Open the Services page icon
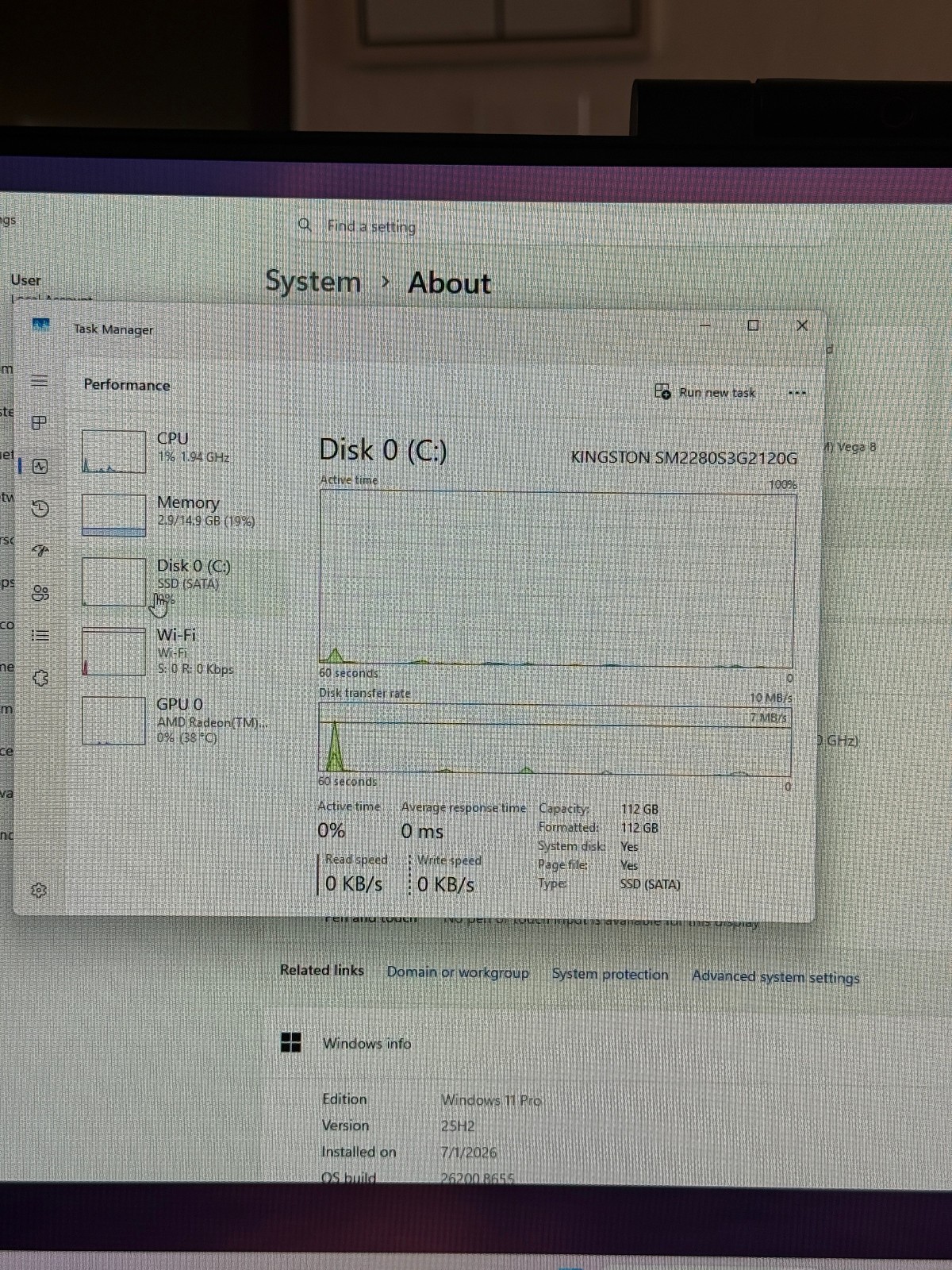 (x=40, y=678)
